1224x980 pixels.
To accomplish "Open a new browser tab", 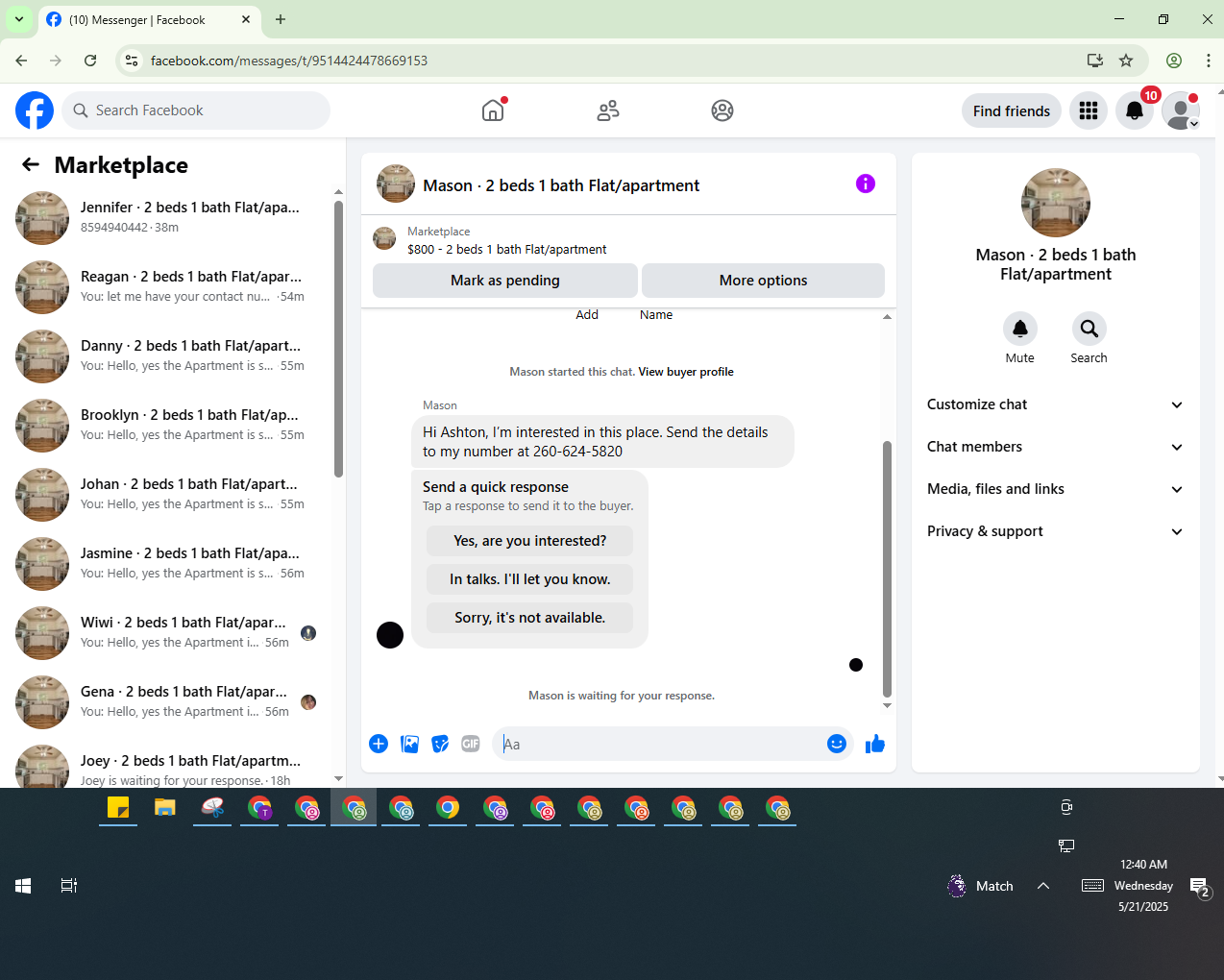I will [x=281, y=19].
